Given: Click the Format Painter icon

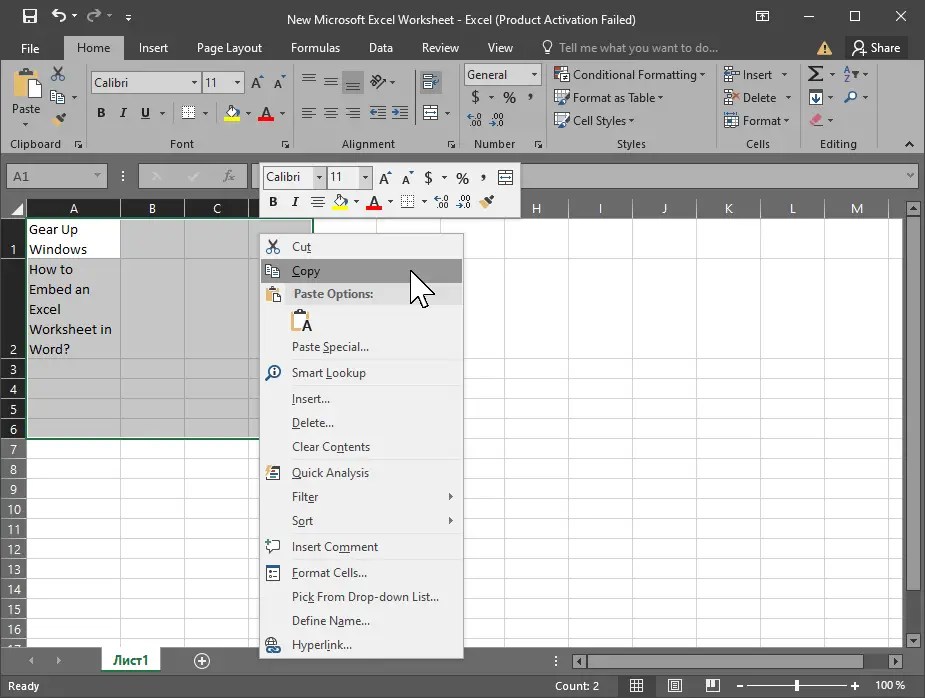Looking at the screenshot, I should pyautogui.click(x=58, y=119).
